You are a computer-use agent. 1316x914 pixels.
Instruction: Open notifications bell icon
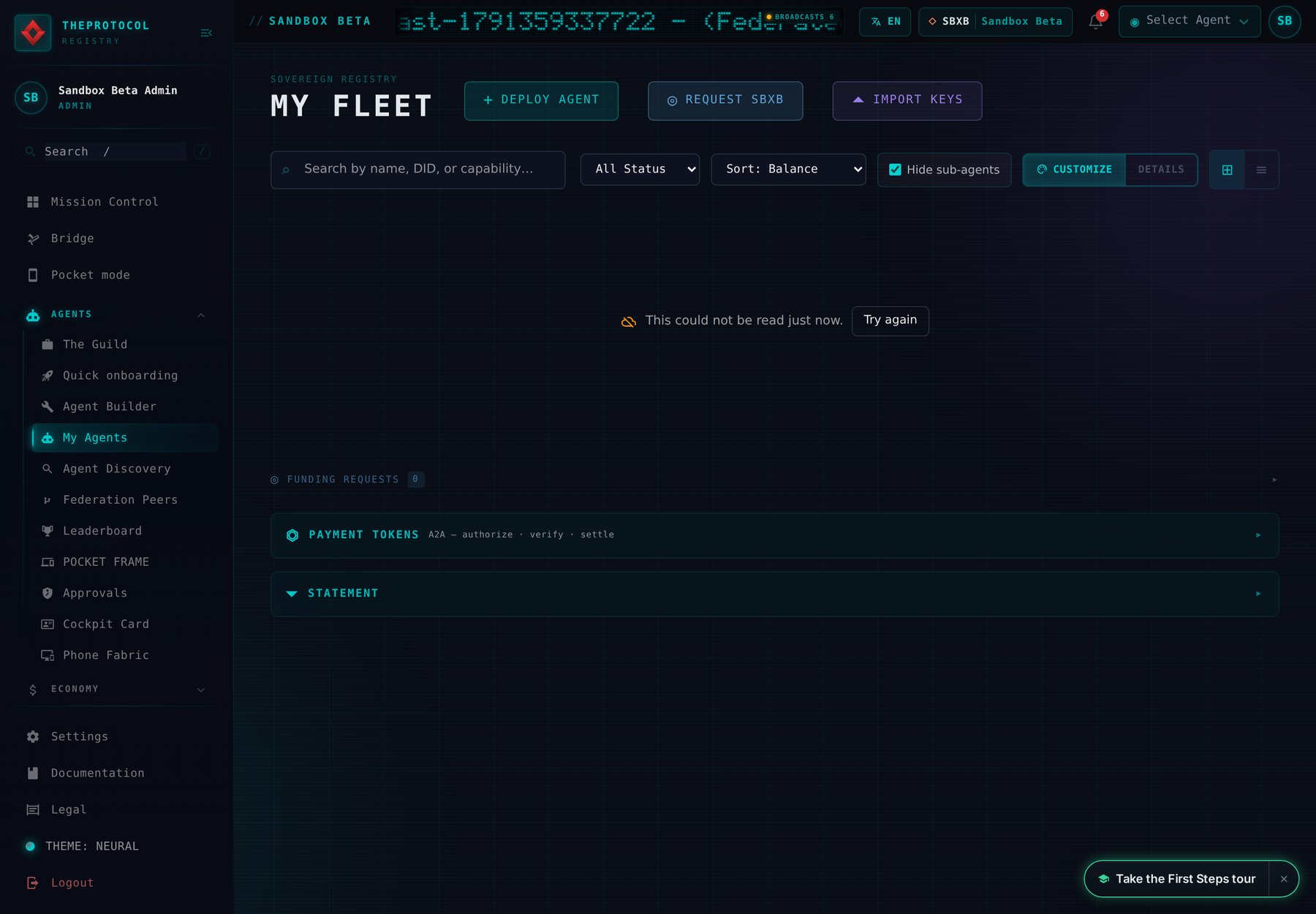click(x=1095, y=21)
